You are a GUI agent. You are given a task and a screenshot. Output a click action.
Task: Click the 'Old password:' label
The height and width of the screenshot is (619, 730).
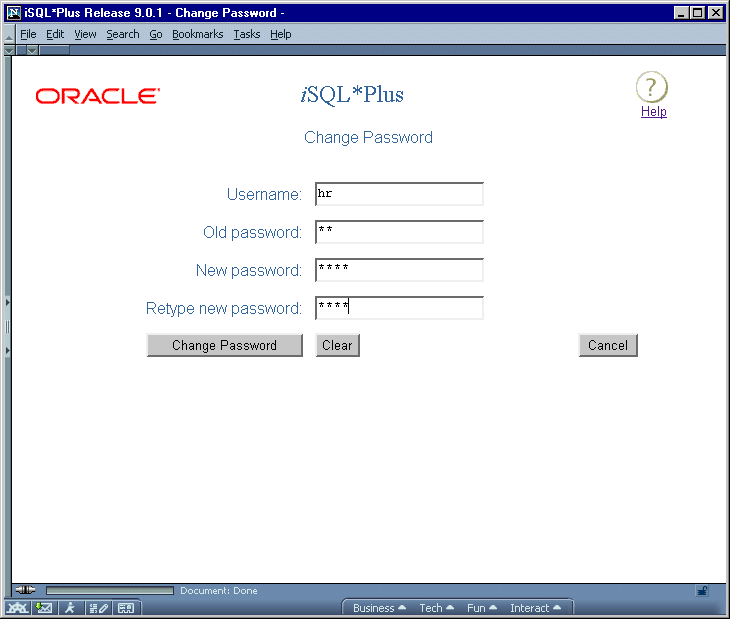tap(252, 232)
